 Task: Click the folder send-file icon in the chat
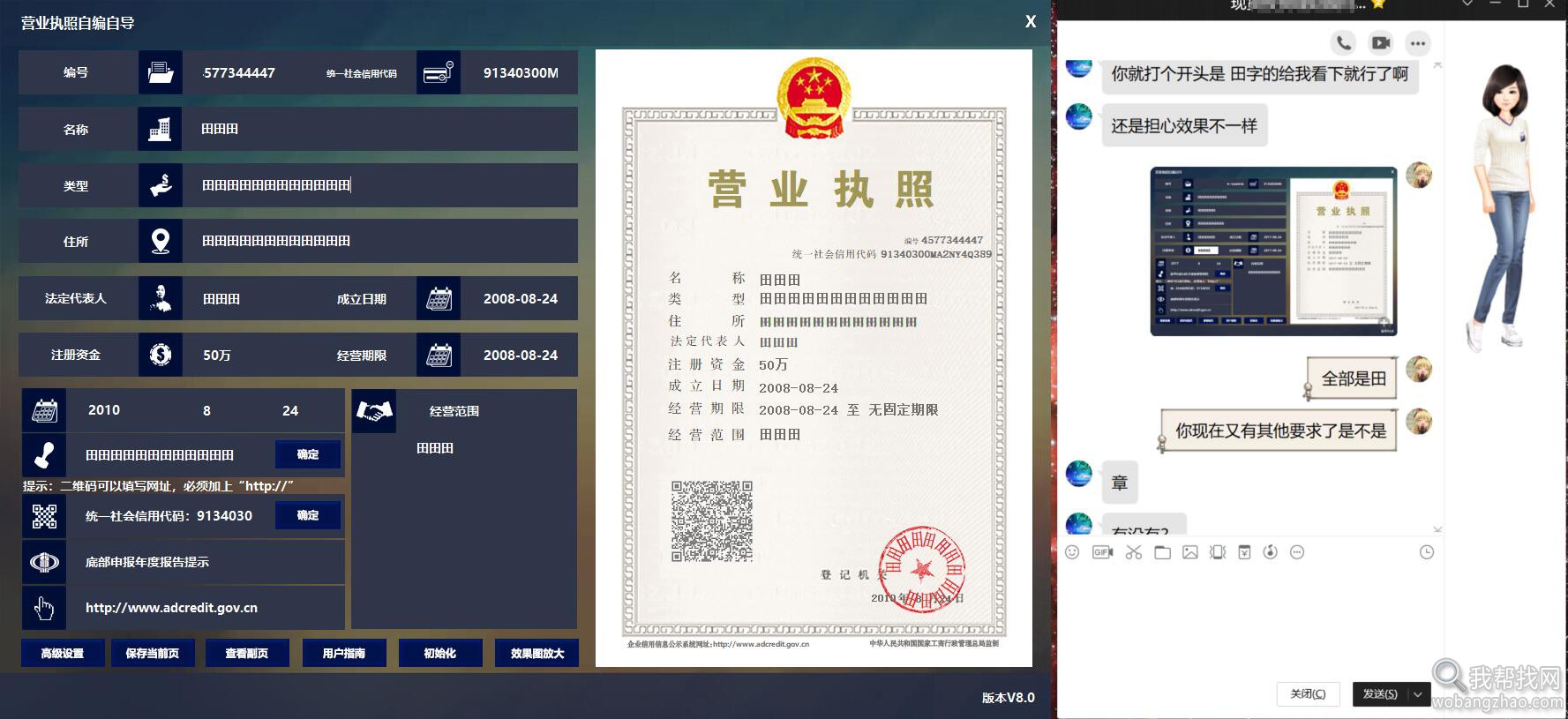pyautogui.click(x=1162, y=552)
